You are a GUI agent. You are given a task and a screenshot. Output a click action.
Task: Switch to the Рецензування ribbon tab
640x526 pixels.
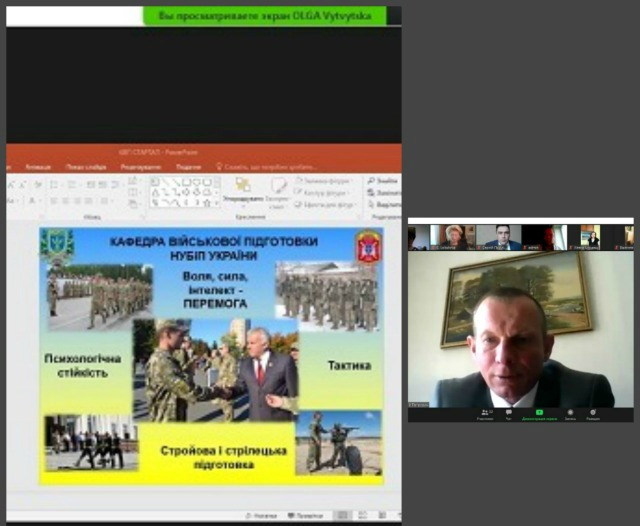141,167
